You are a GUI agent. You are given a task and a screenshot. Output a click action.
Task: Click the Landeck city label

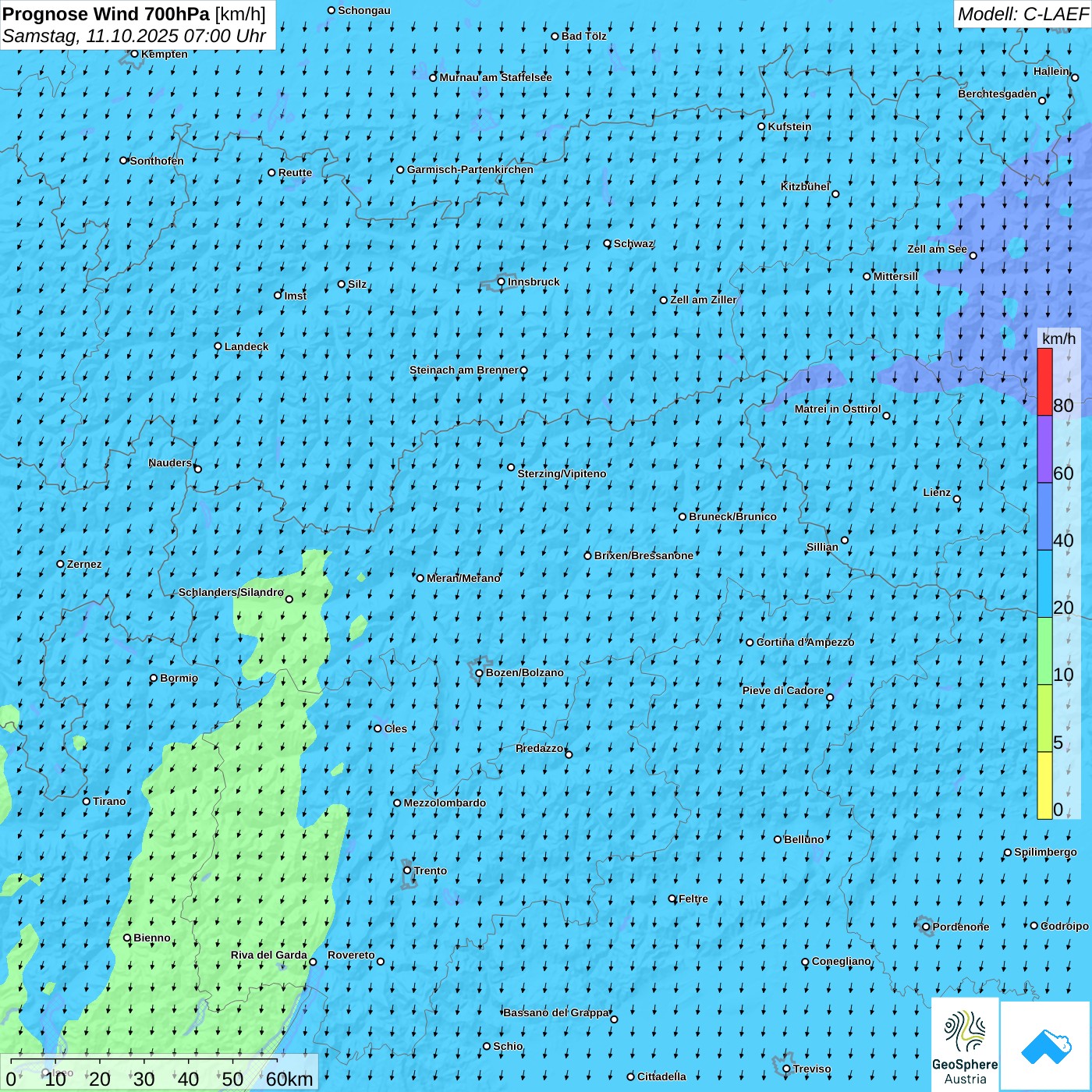click(246, 346)
